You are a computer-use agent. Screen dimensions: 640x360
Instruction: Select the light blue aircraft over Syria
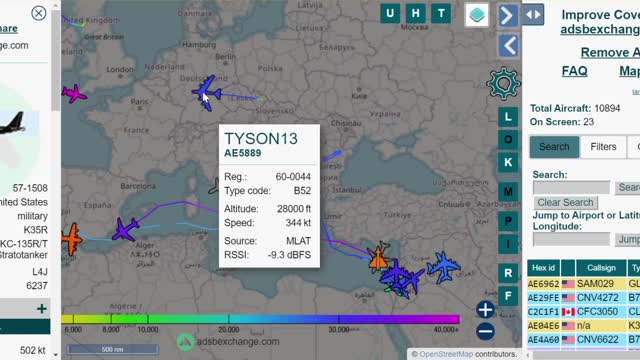tap(444, 267)
